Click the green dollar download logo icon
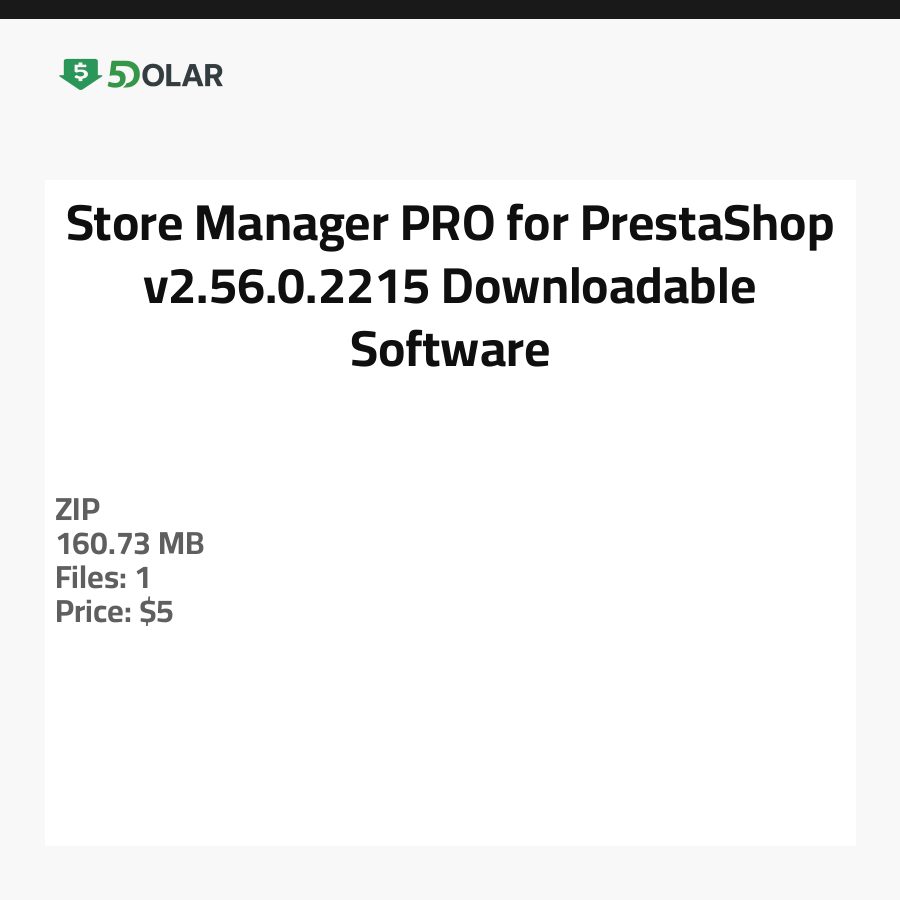Viewport: 900px width, 900px height. [x=80, y=74]
